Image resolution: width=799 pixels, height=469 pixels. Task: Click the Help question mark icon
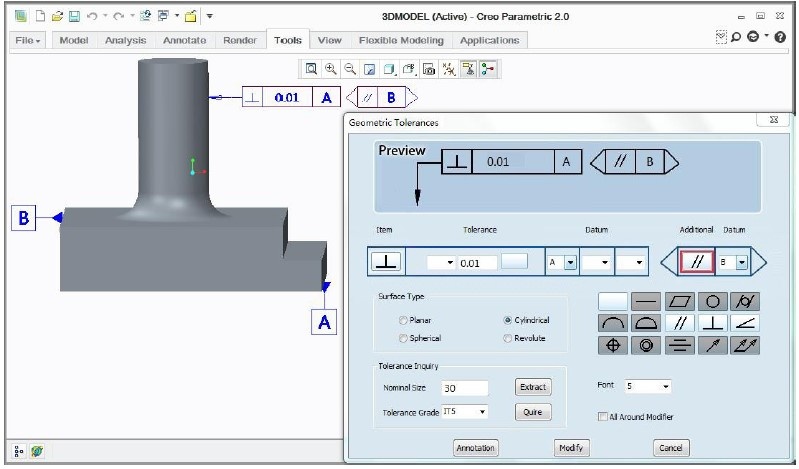pos(780,37)
